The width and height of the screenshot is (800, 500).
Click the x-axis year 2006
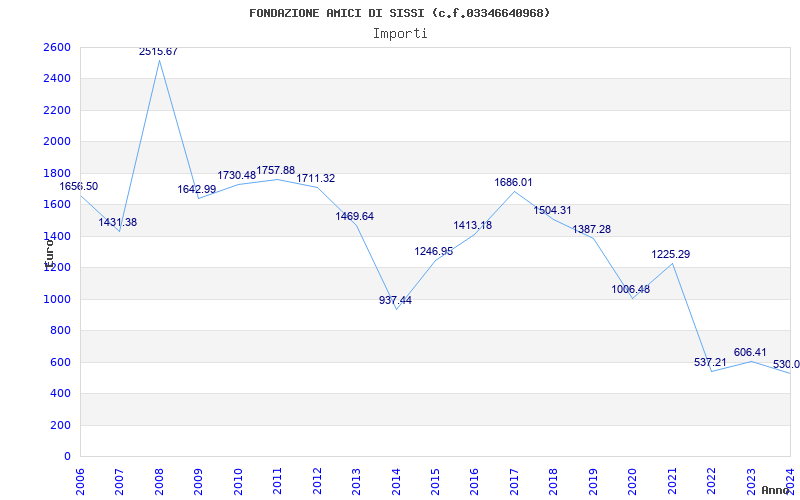point(81,482)
